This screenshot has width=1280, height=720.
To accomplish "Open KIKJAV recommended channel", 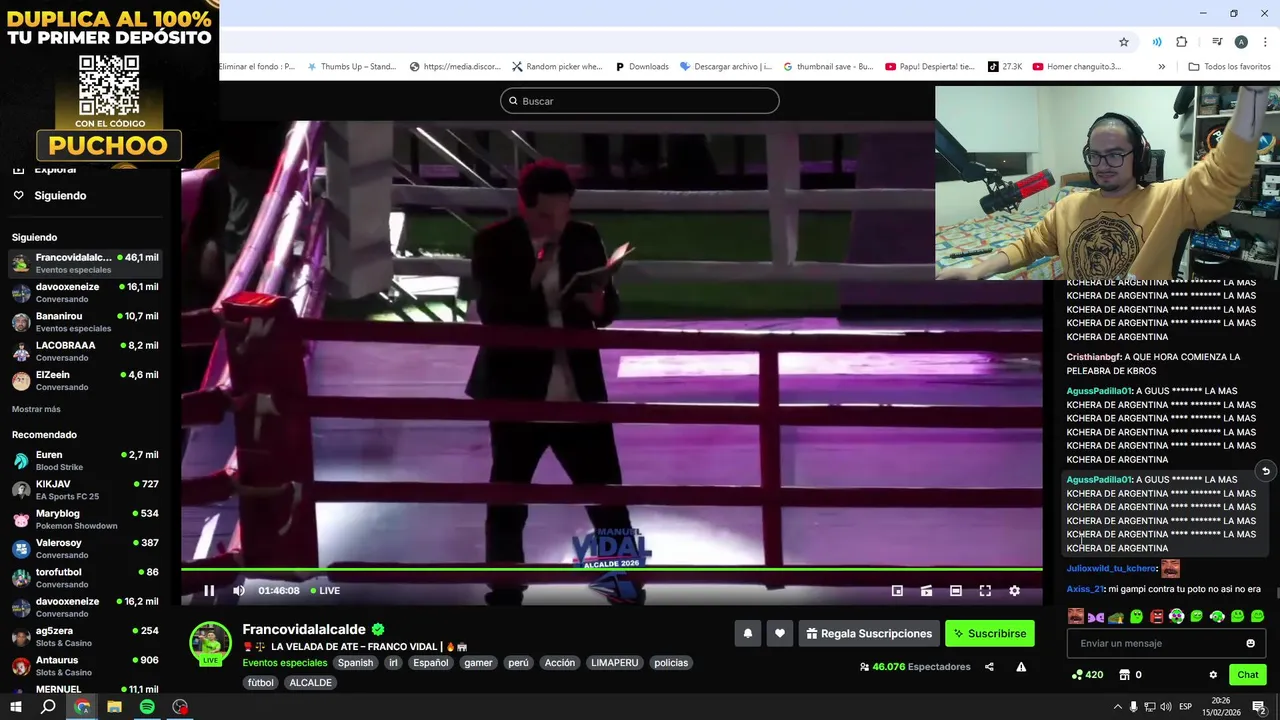I will [86, 490].
